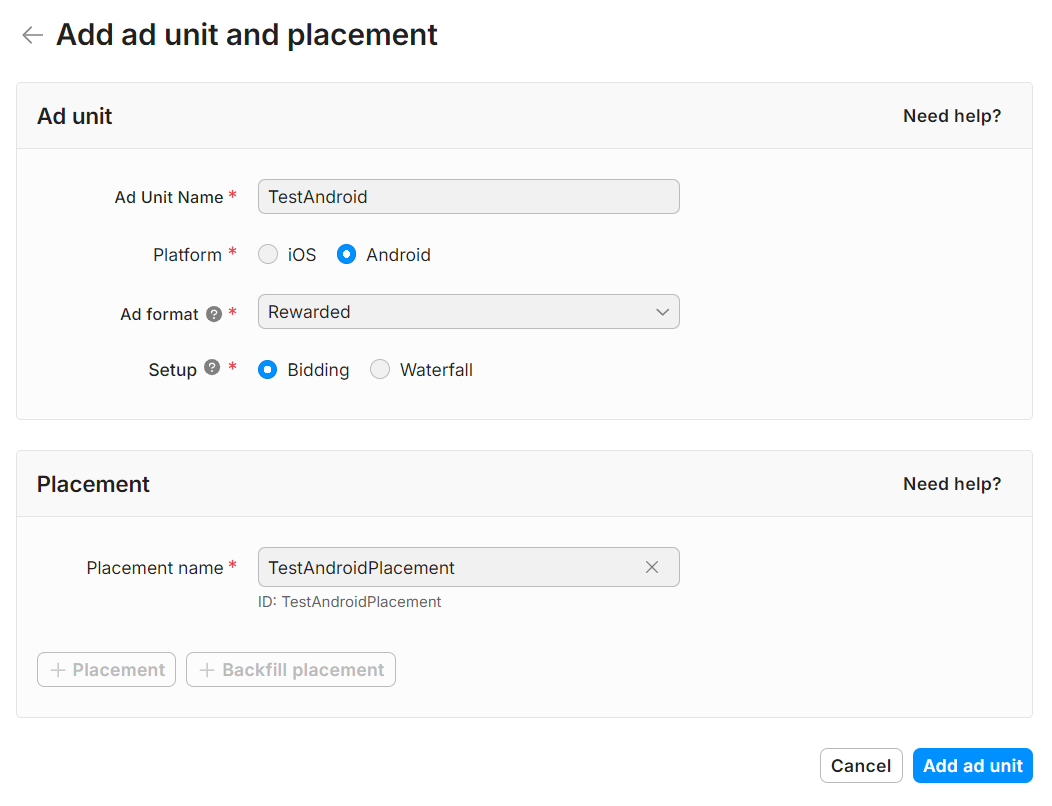The image size is (1052, 806).
Task: Open Need help link in Ad unit section
Action: tap(951, 116)
